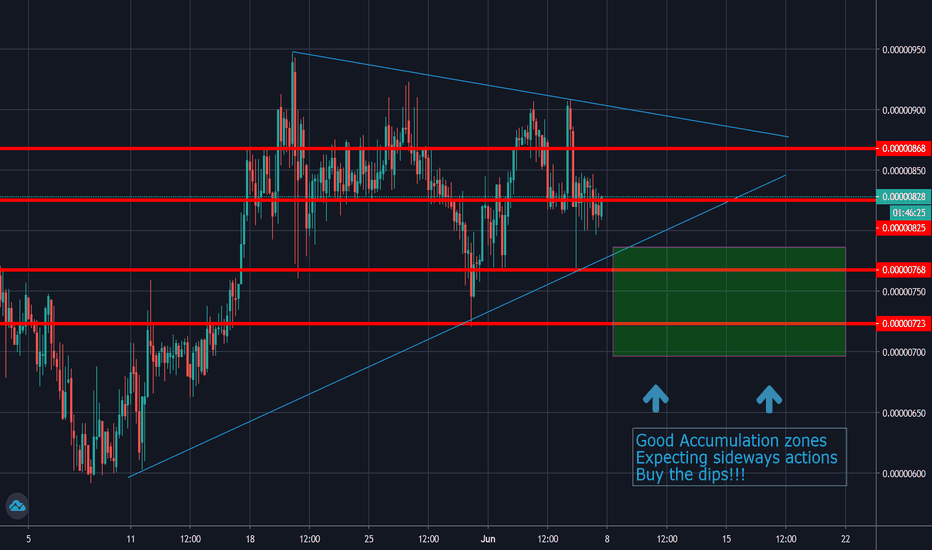Click the red 0.00000768 price label

pos(903,270)
